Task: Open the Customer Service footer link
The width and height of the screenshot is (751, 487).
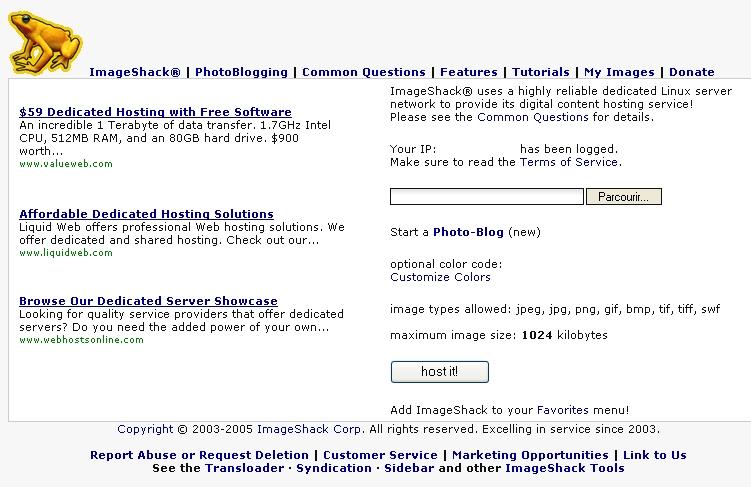Action: (380, 455)
